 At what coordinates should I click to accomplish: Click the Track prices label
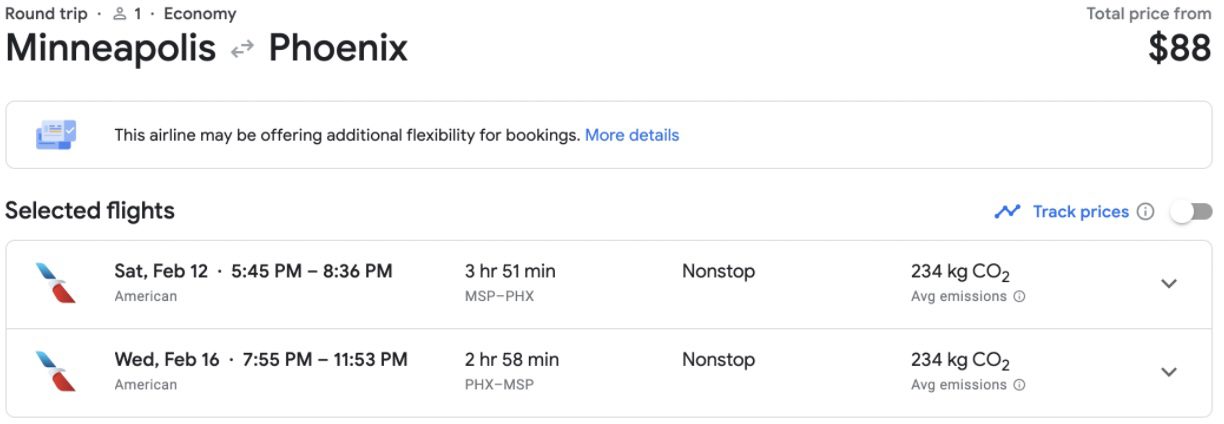coord(1080,212)
